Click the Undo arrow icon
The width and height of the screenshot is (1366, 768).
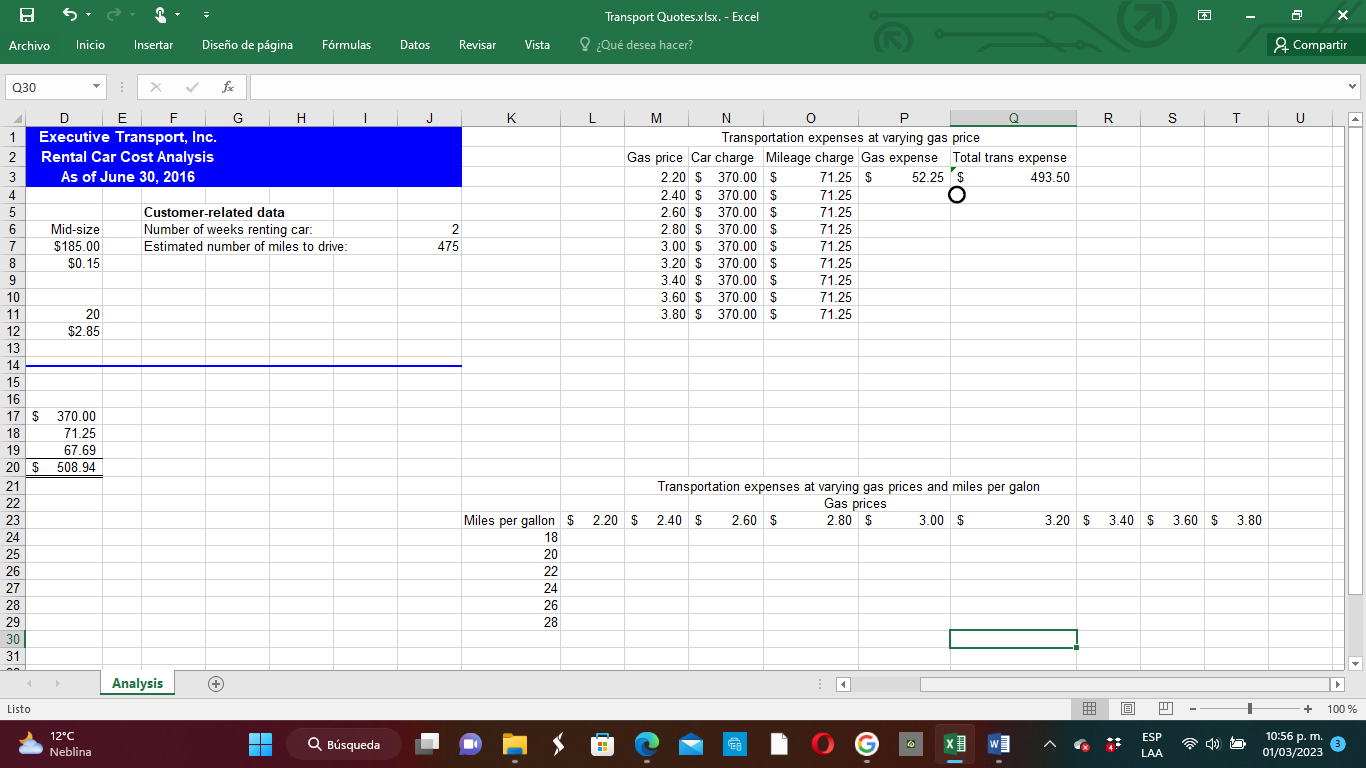pyautogui.click(x=69, y=16)
